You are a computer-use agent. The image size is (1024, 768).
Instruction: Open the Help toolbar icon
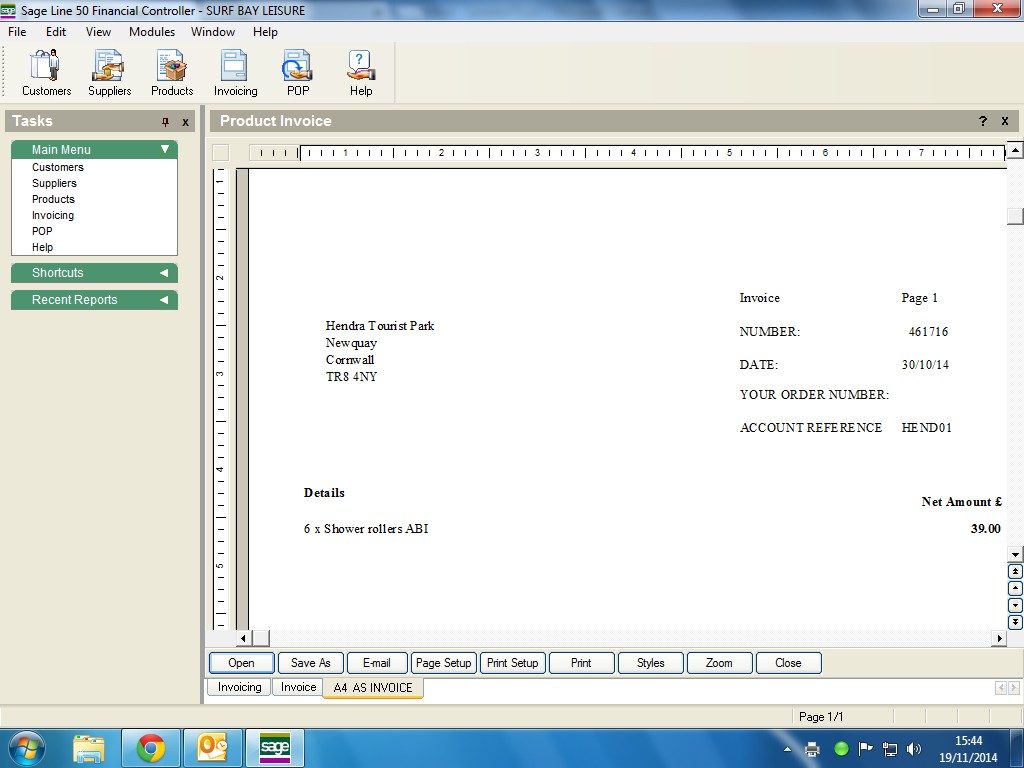360,73
